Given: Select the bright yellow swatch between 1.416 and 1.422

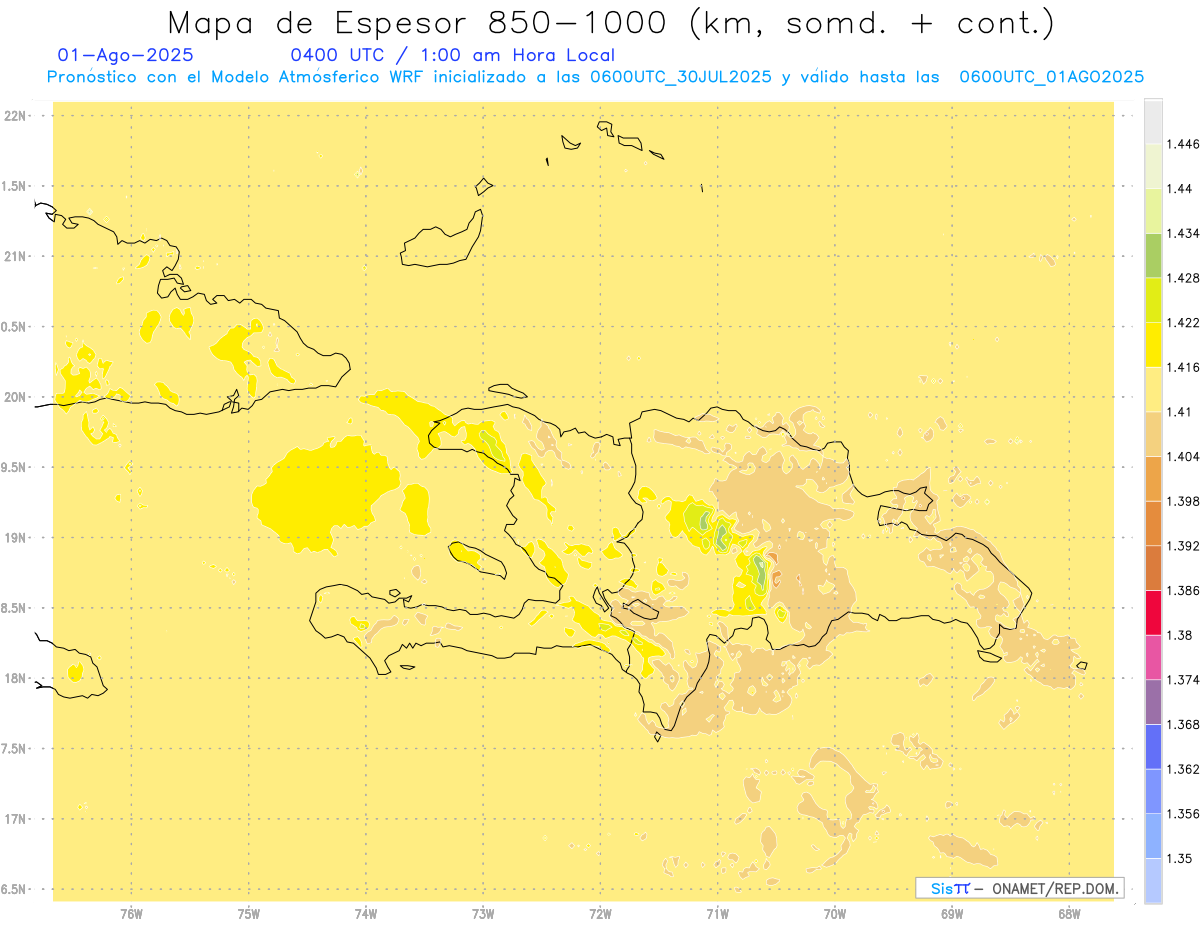Looking at the screenshot, I should (x=1153, y=345).
